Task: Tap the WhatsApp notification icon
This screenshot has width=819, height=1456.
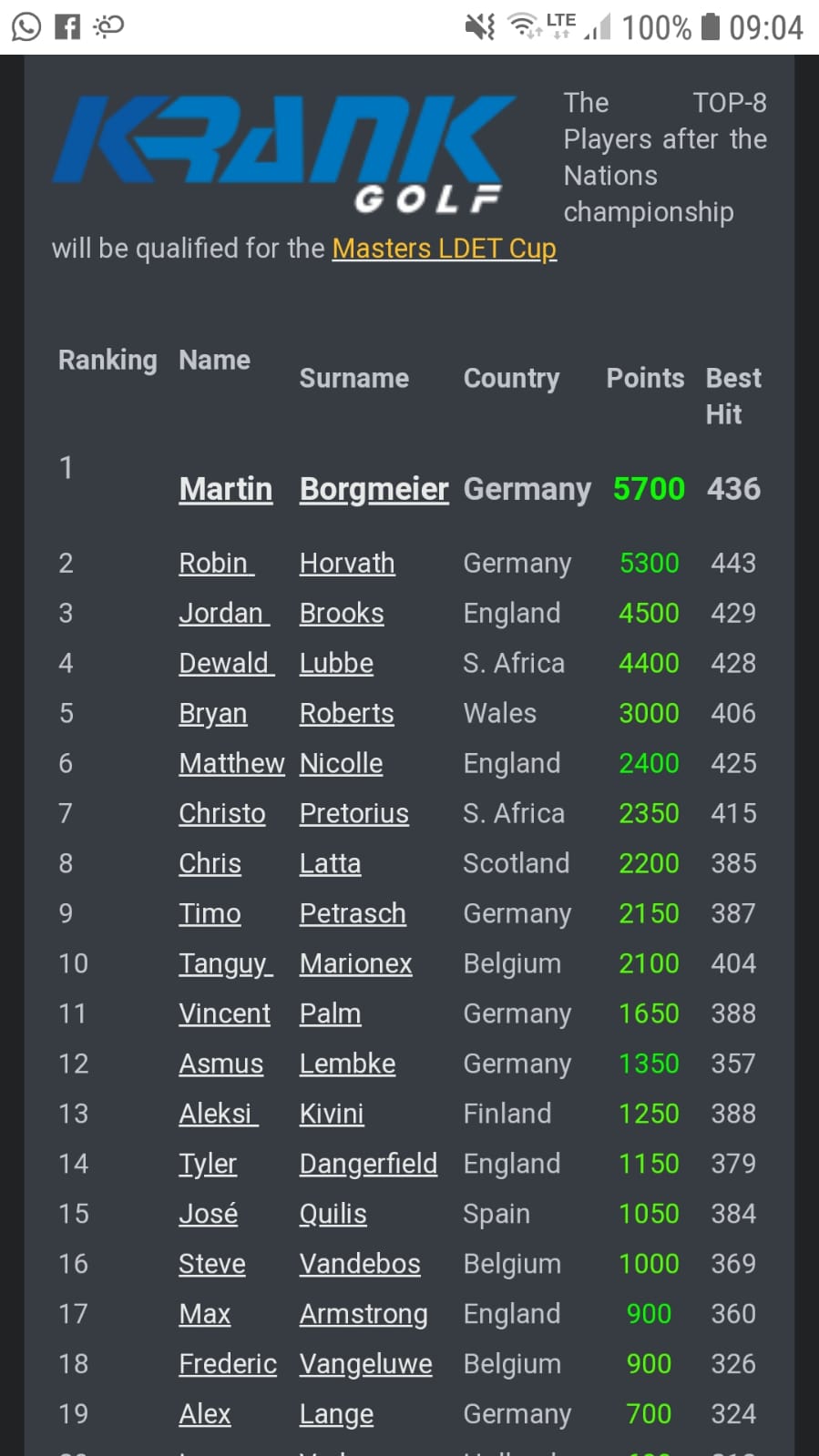Action: coord(26,26)
